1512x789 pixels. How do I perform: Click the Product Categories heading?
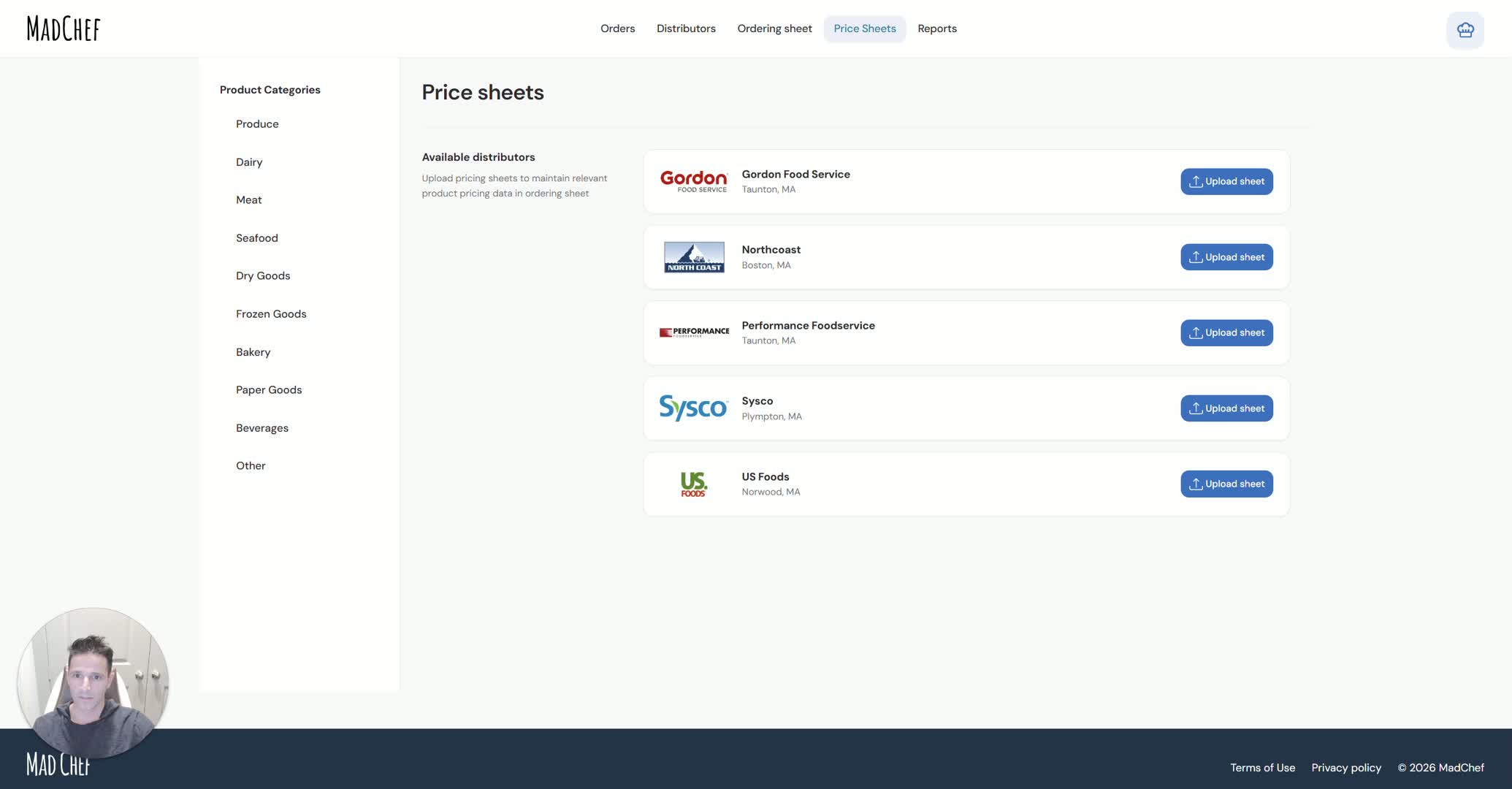coord(270,90)
